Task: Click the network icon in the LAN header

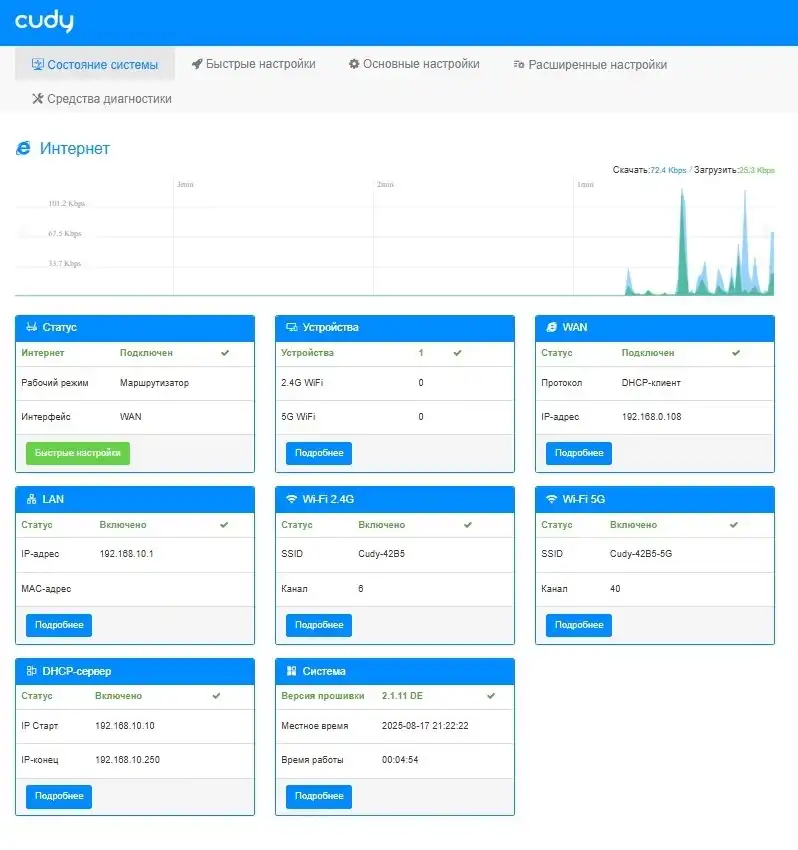Action: (31, 499)
